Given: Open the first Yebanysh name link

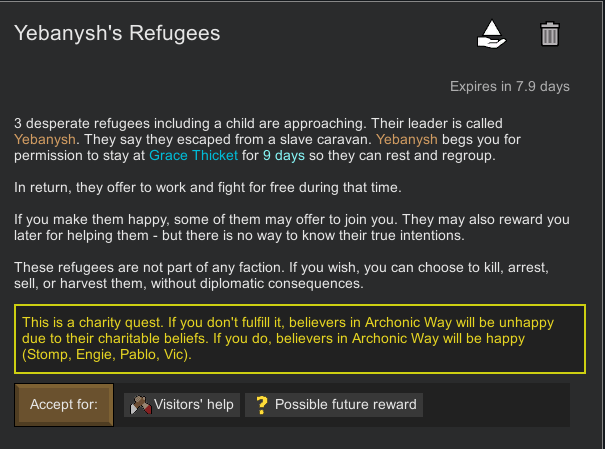Looking at the screenshot, I should pos(45,139).
